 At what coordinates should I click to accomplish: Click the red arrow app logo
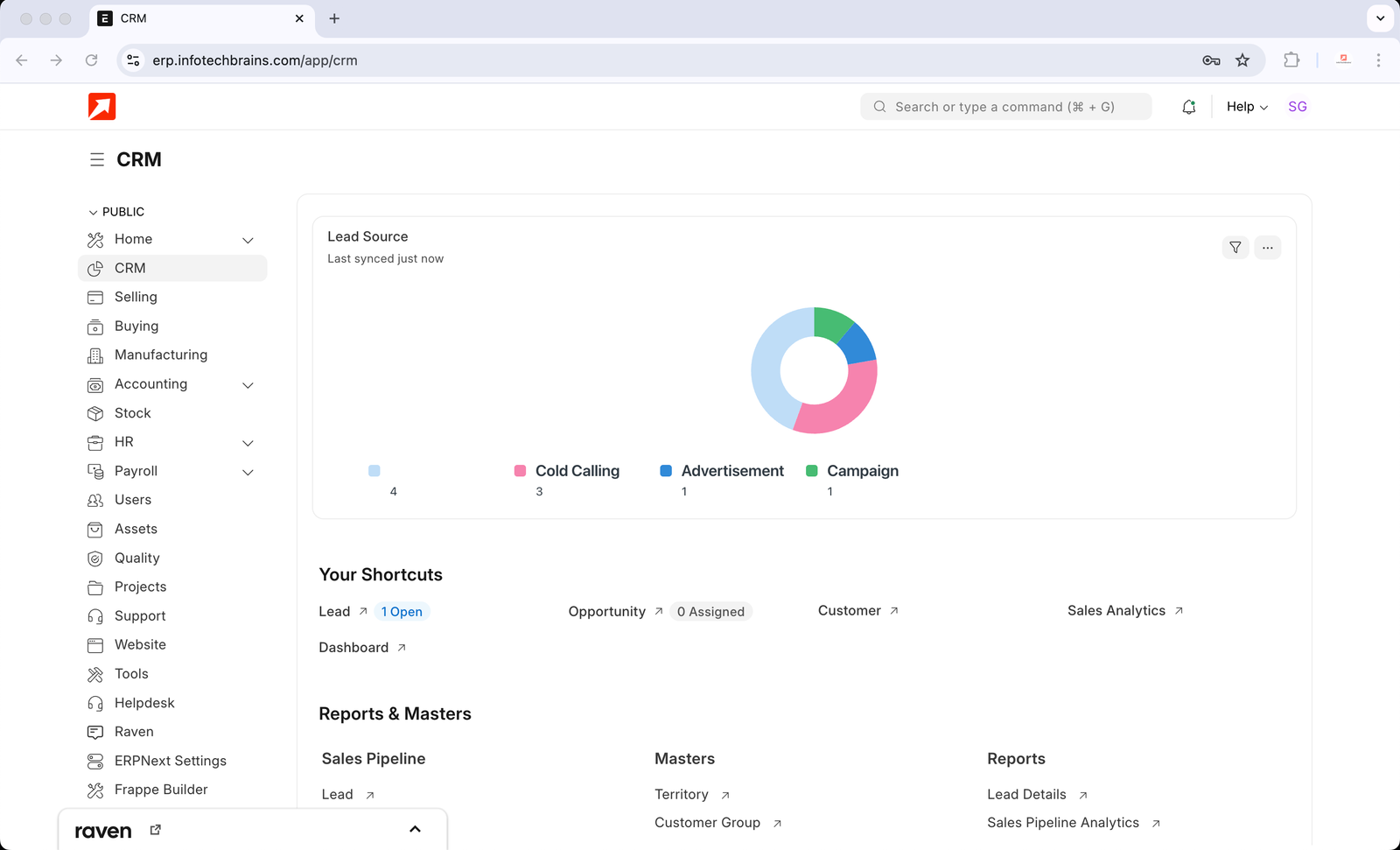tap(102, 107)
